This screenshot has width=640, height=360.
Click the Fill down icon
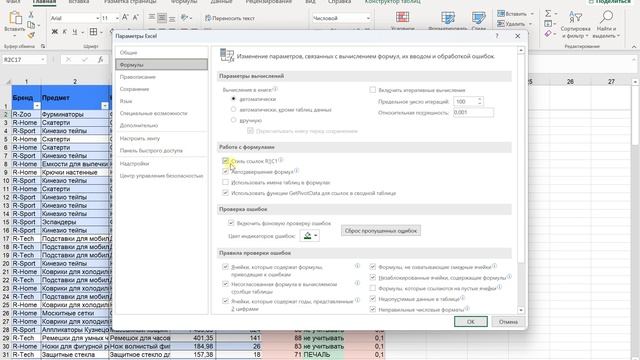548,24
